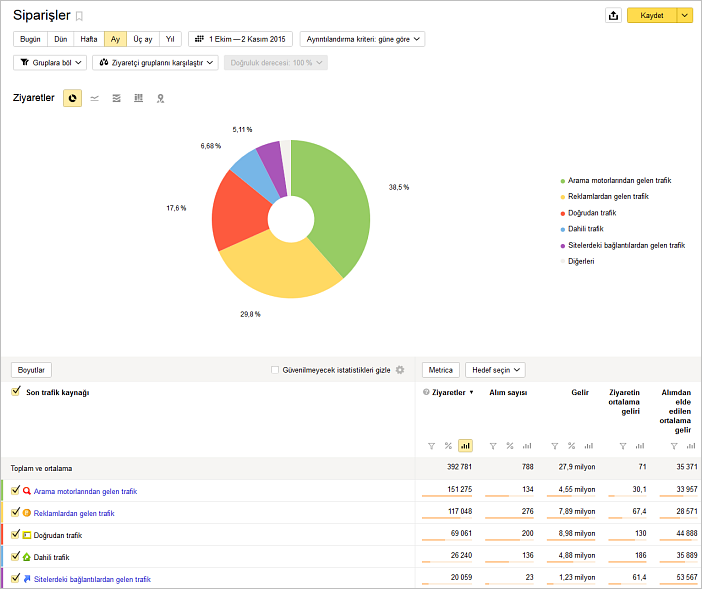
Task: Show Gelir column as percentages
Action: coord(571,446)
